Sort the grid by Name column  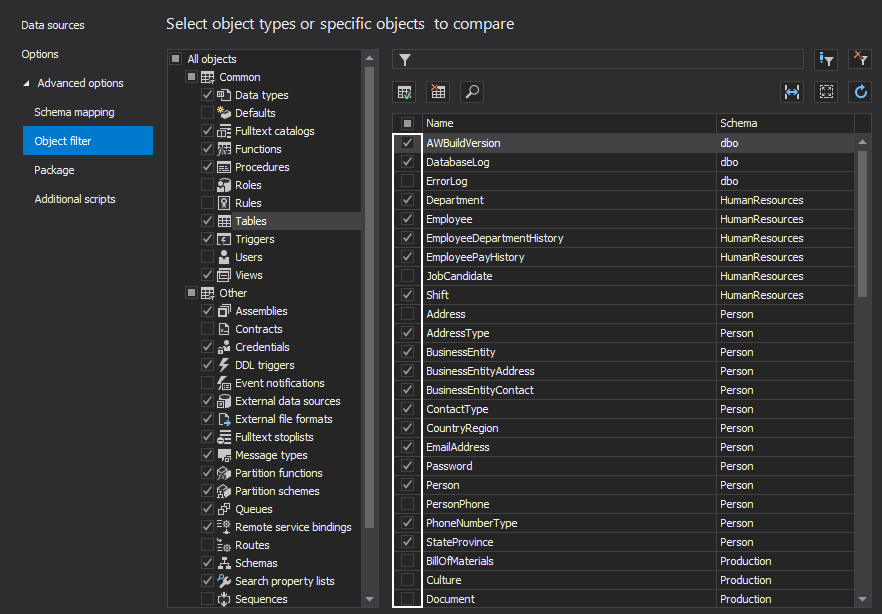pyautogui.click(x=567, y=123)
